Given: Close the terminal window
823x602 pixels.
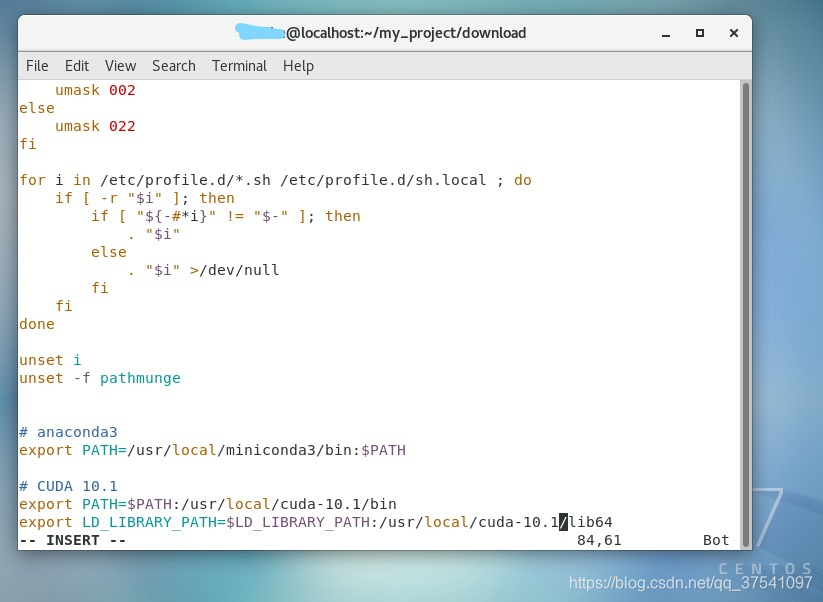Looking at the screenshot, I should 734,33.
